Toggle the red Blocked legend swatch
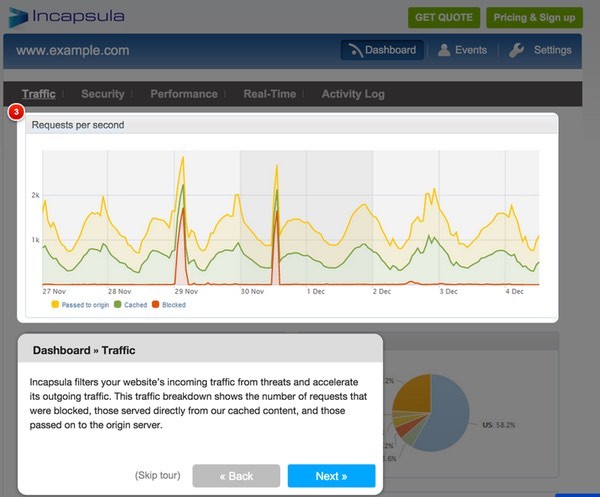Viewport: 600px width, 497px height. (155, 305)
